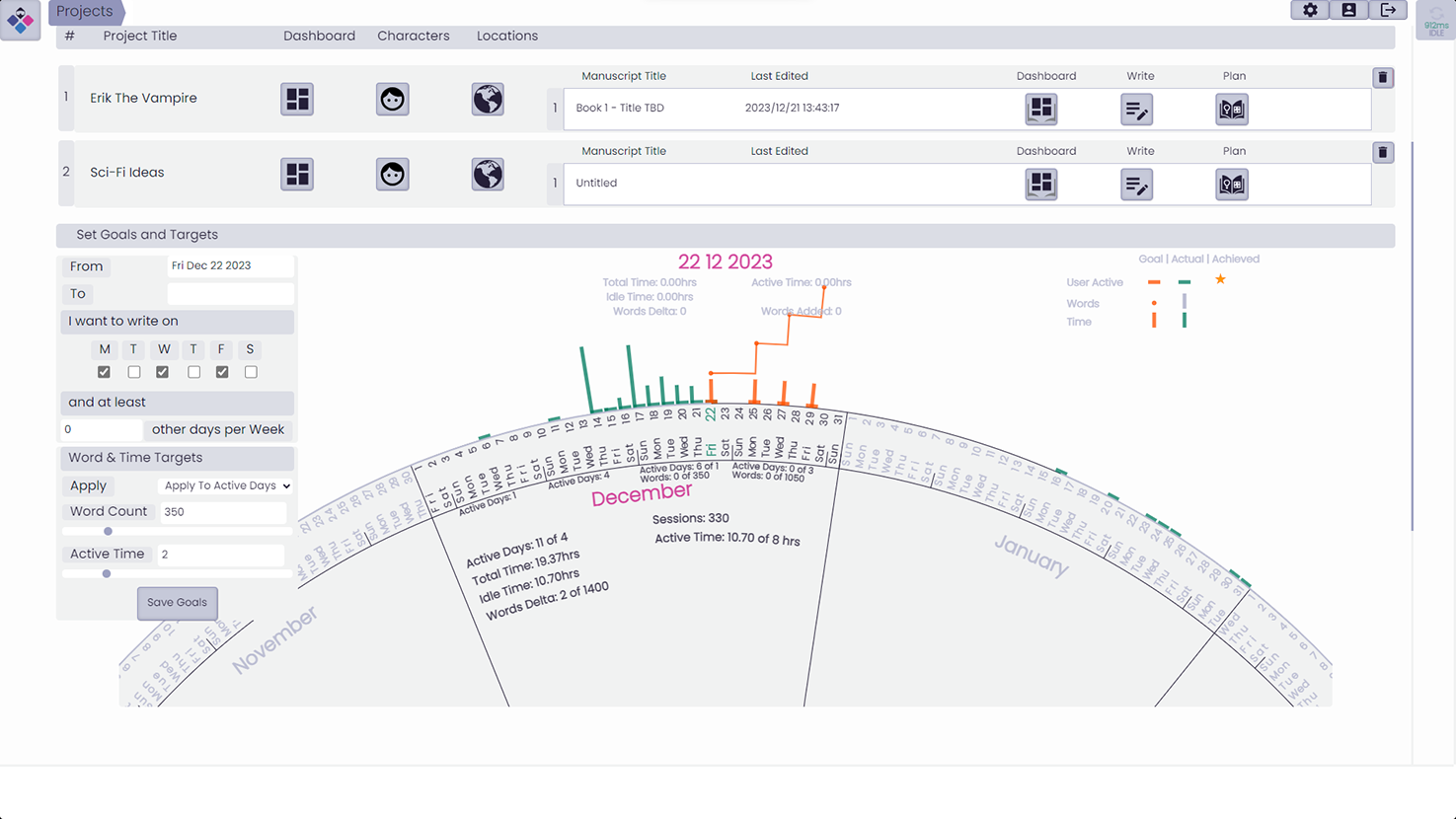Expand the Apply To Active Days dropdown
The image size is (1456, 819).
pyautogui.click(x=226, y=485)
